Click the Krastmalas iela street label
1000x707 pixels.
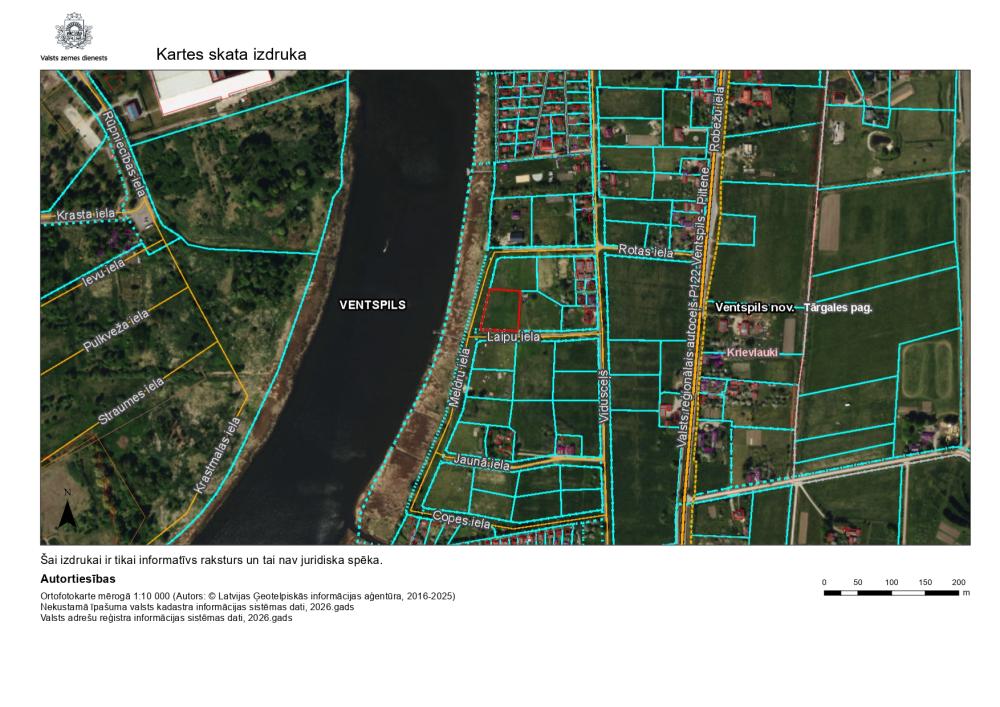[x=217, y=454]
